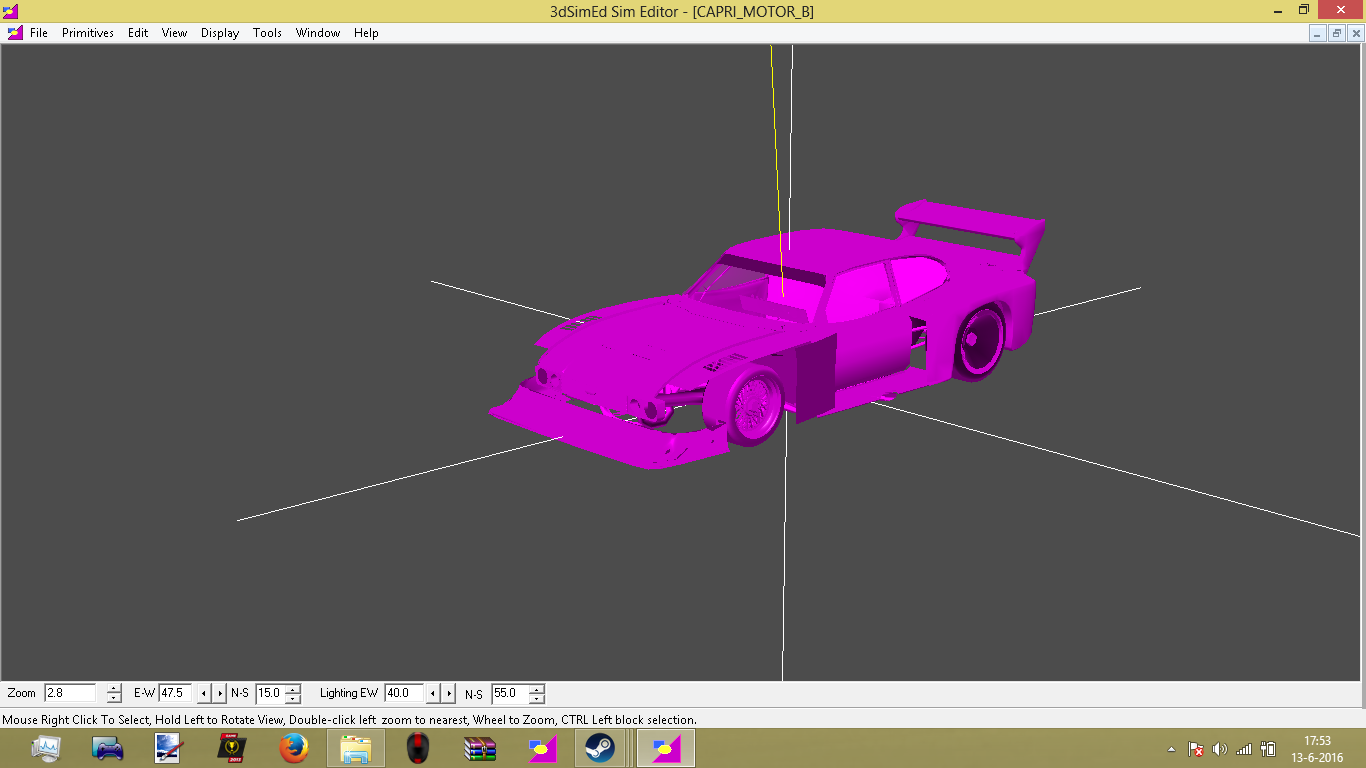Click the Lighting EW value field

pyautogui.click(x=403, y=693)
